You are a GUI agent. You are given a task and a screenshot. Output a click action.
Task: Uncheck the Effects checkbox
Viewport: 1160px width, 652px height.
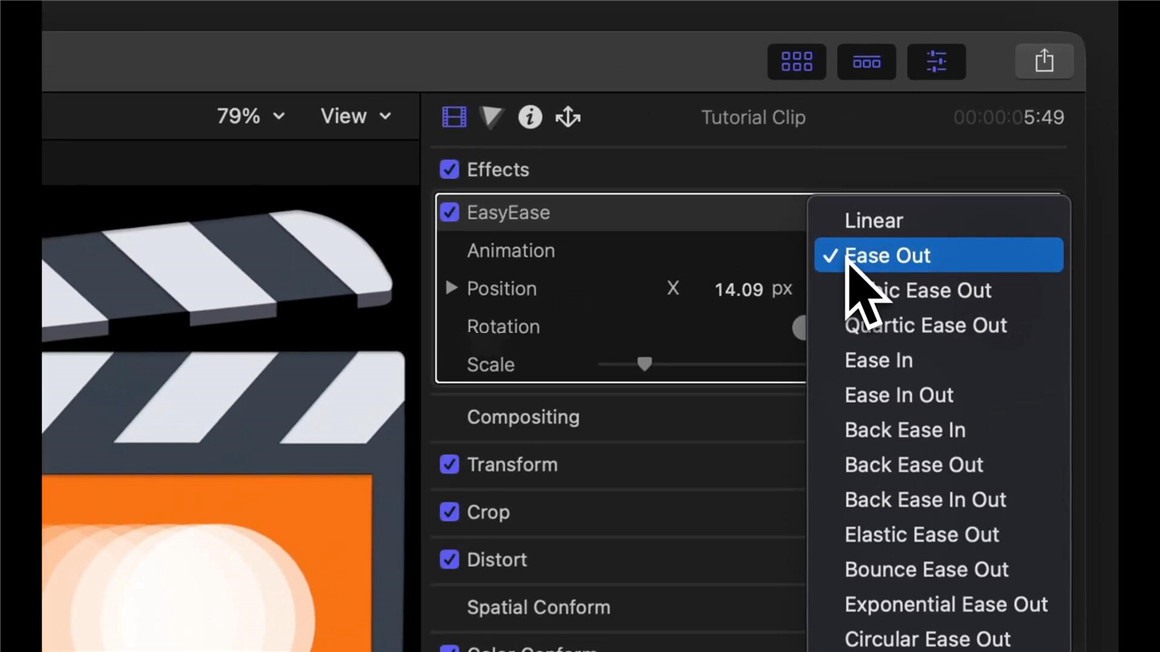click(450, 170)
